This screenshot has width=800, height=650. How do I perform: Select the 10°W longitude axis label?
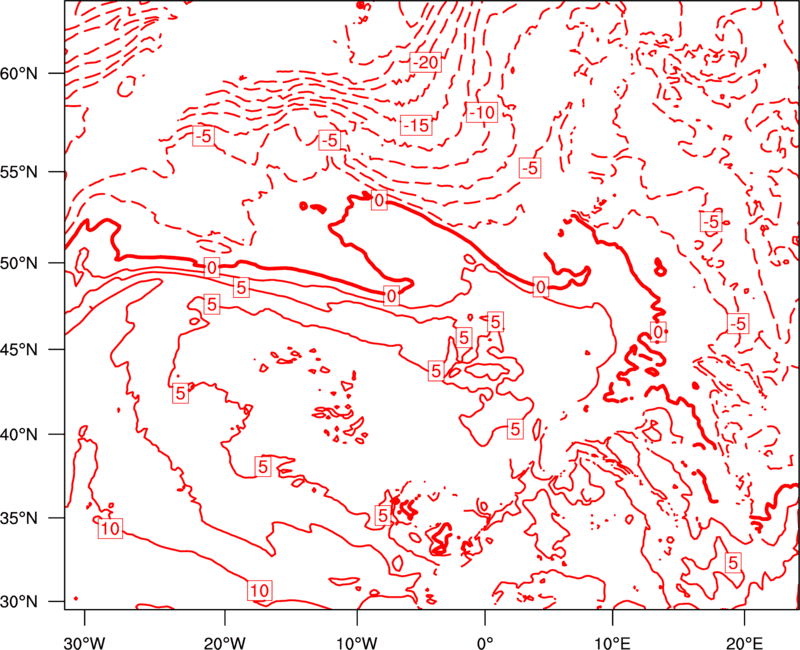click(356, 643)
